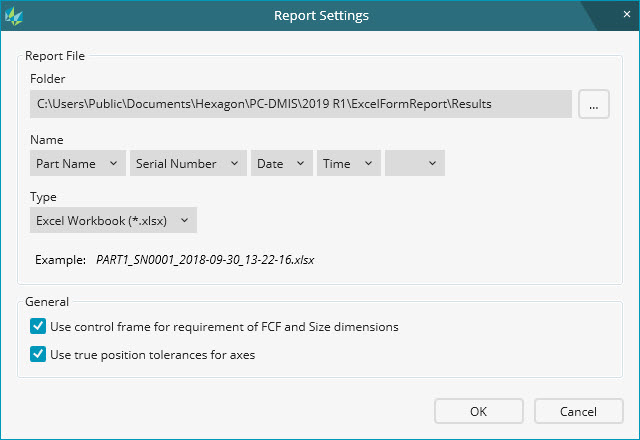Screen dimensions: 640x440
Task: Click the example filename text
Action: 205,259
